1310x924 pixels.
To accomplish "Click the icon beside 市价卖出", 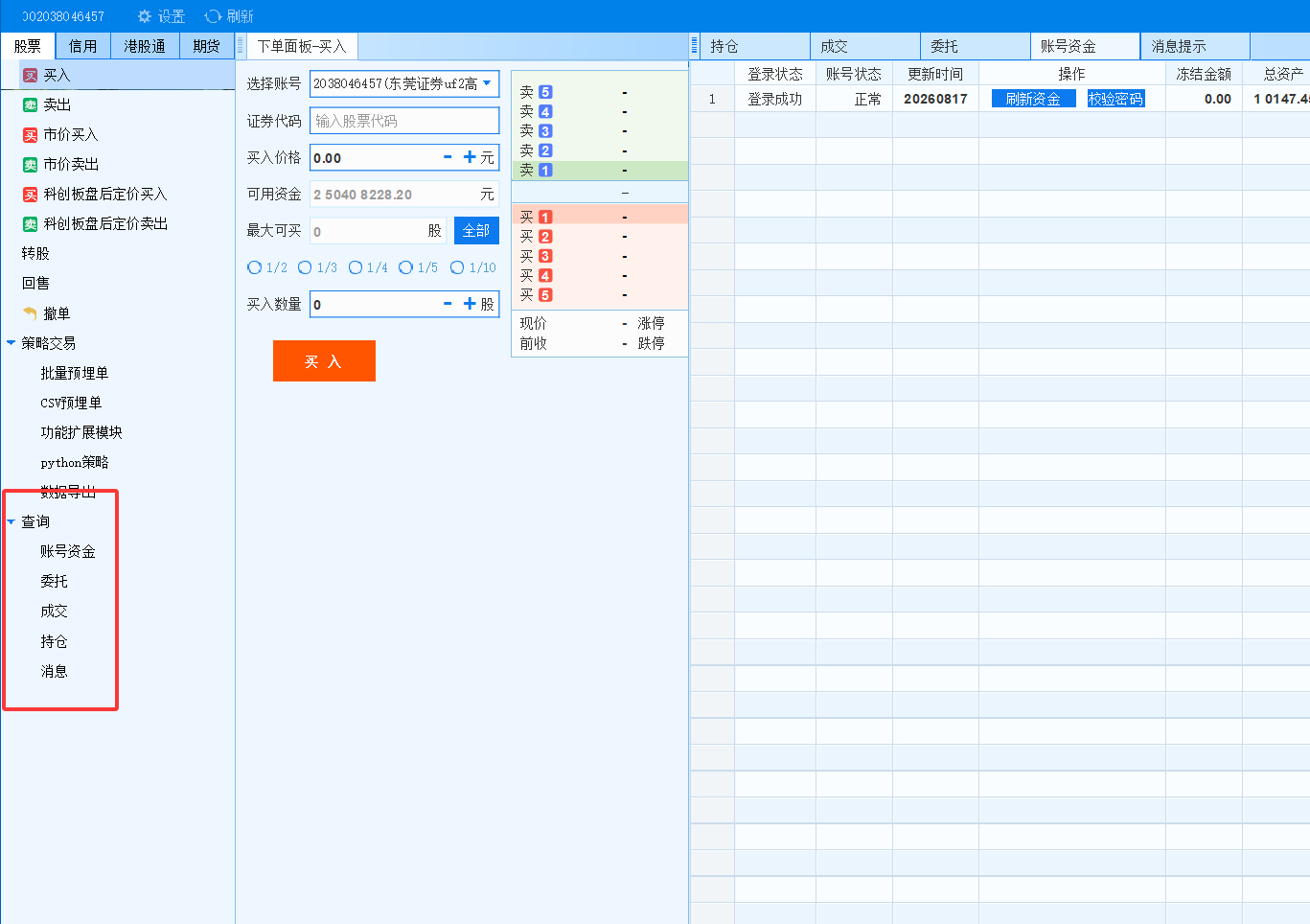I will (31, 165).
